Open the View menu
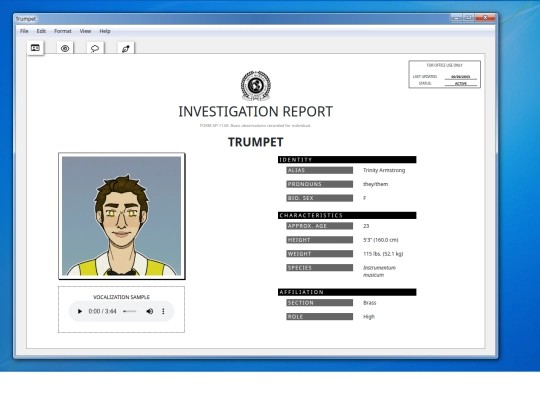Image resolution: width=540 pixels, height=405 pixels. pos(85,31)
